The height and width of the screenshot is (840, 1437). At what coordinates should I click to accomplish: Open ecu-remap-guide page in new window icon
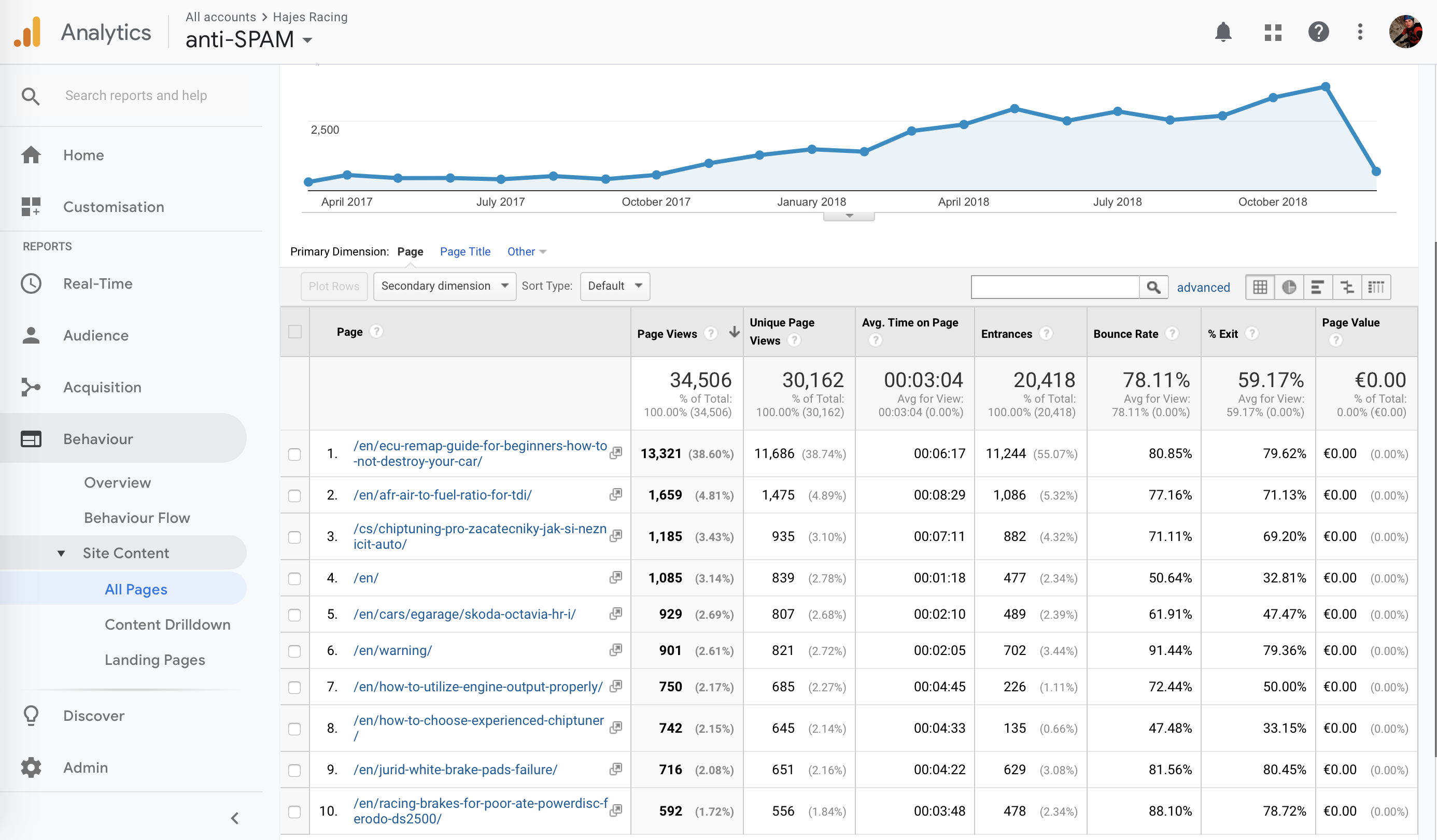[615, 453]
